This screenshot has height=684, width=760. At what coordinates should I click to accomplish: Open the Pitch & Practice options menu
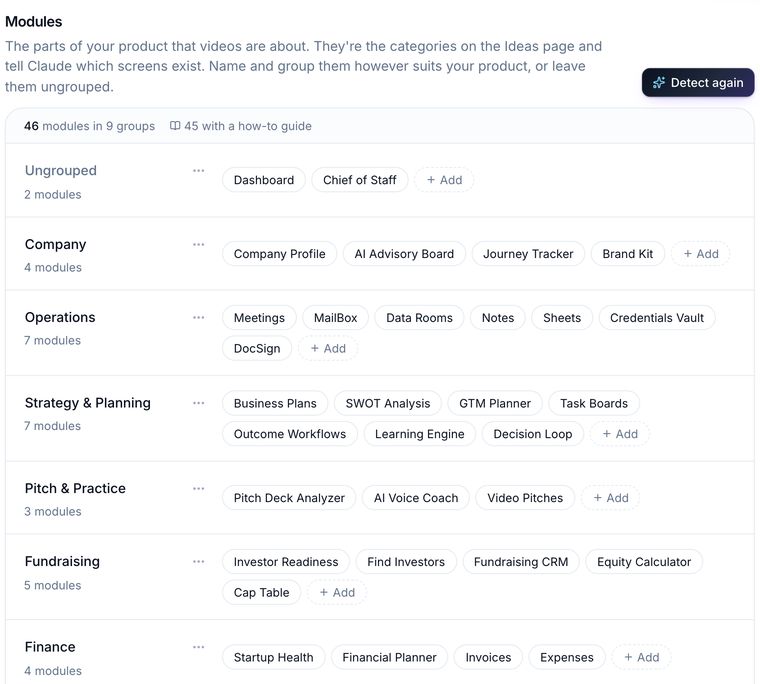pyautogui.click(x=198, y=488)
